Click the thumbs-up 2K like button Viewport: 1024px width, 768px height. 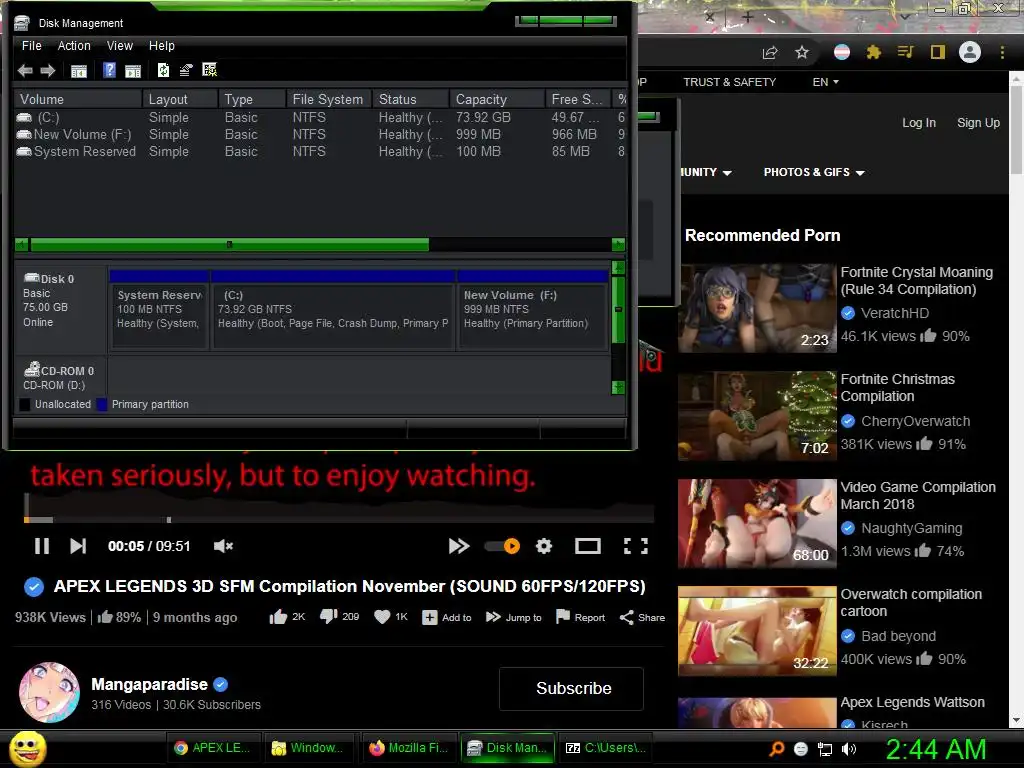click(x=287, y=616)
